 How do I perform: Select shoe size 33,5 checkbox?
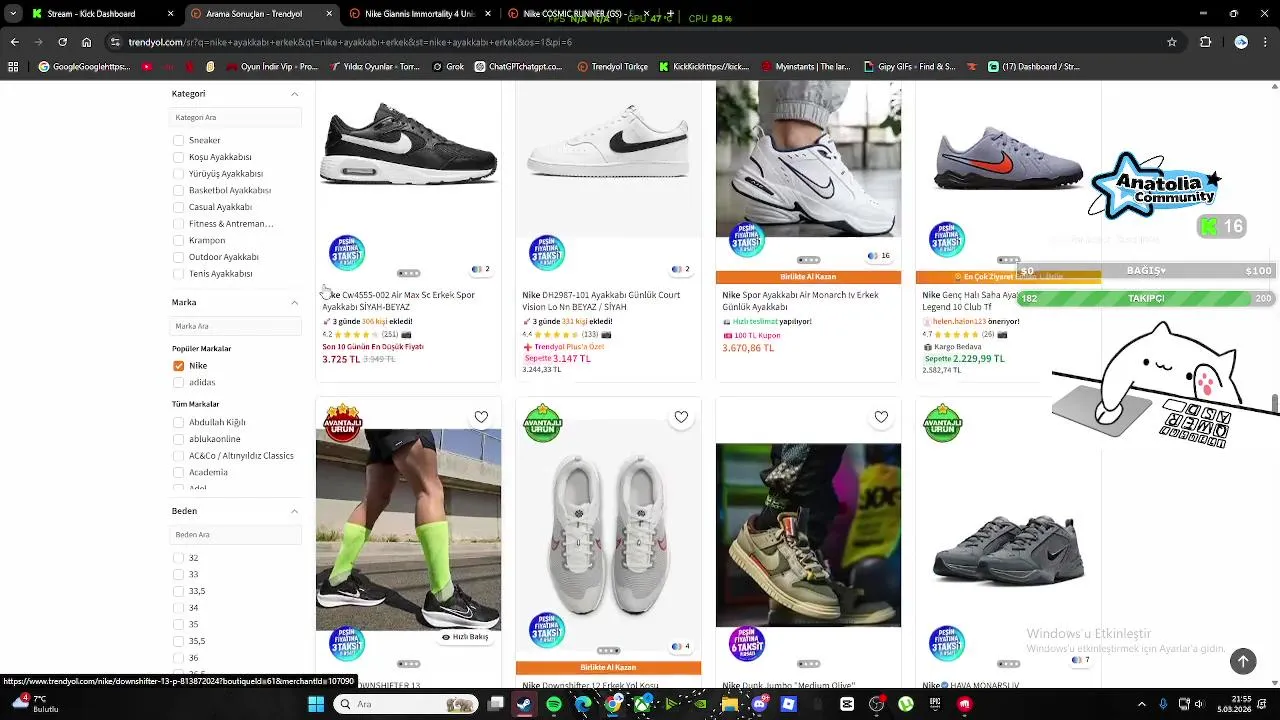(179, 591)
